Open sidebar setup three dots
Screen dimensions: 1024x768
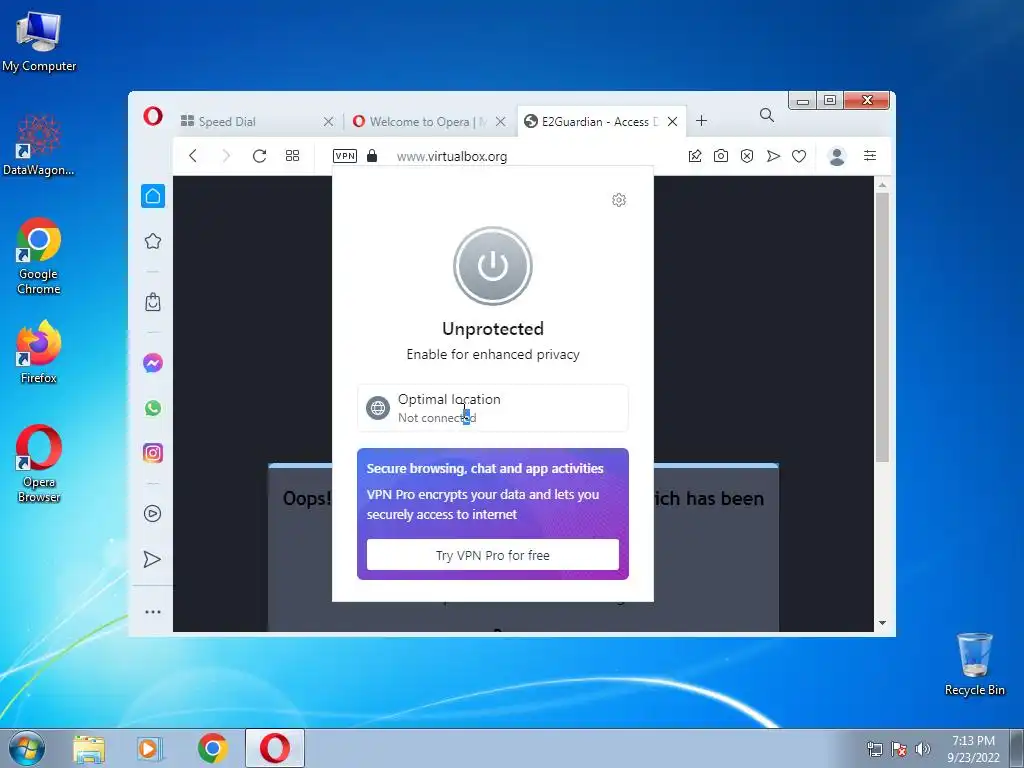[153, 612]
